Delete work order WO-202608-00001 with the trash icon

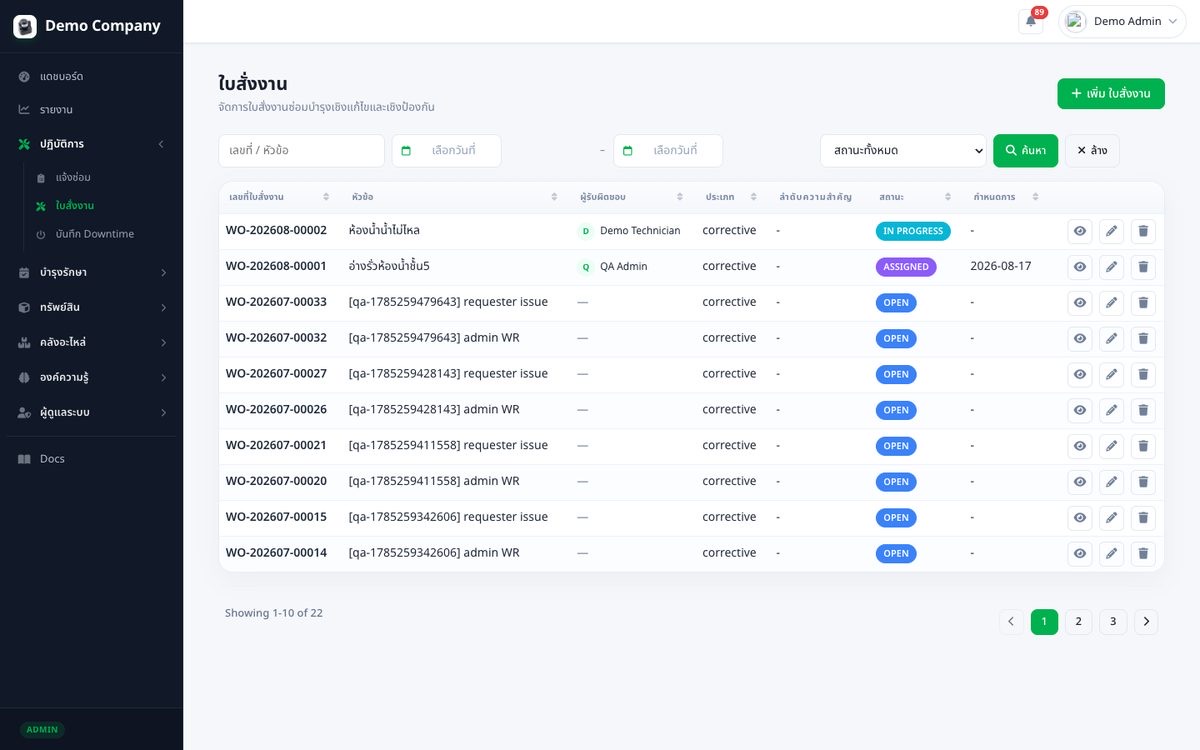pos(1143,267)
